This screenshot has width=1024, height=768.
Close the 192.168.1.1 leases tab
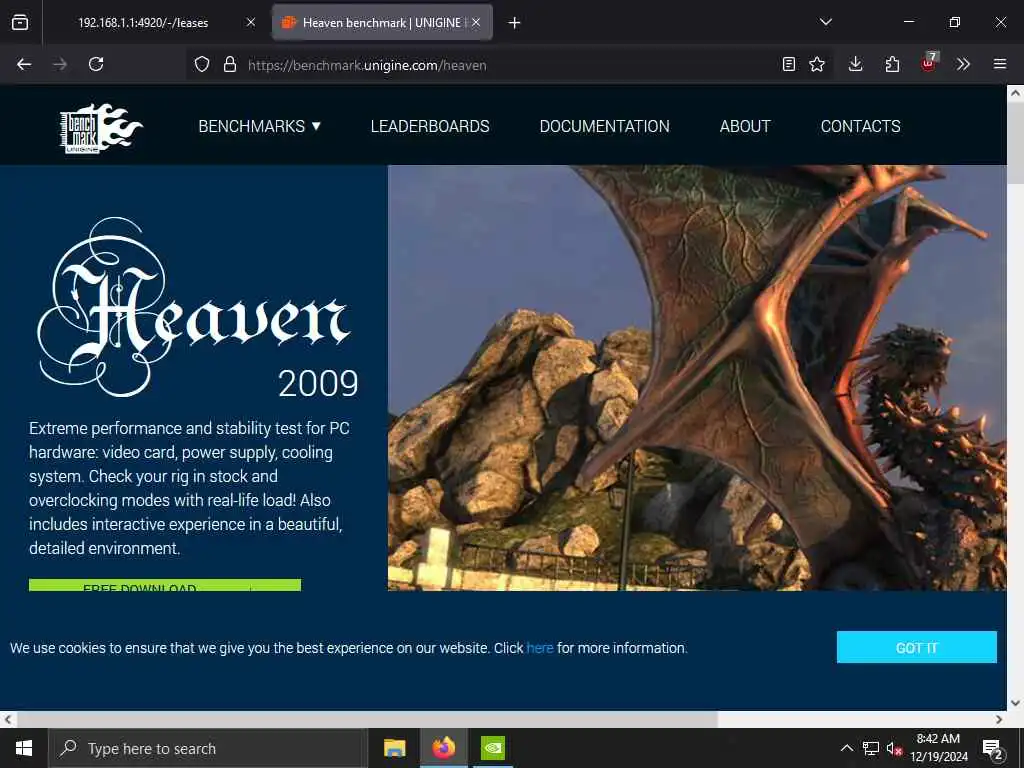(x=251, y=22)
